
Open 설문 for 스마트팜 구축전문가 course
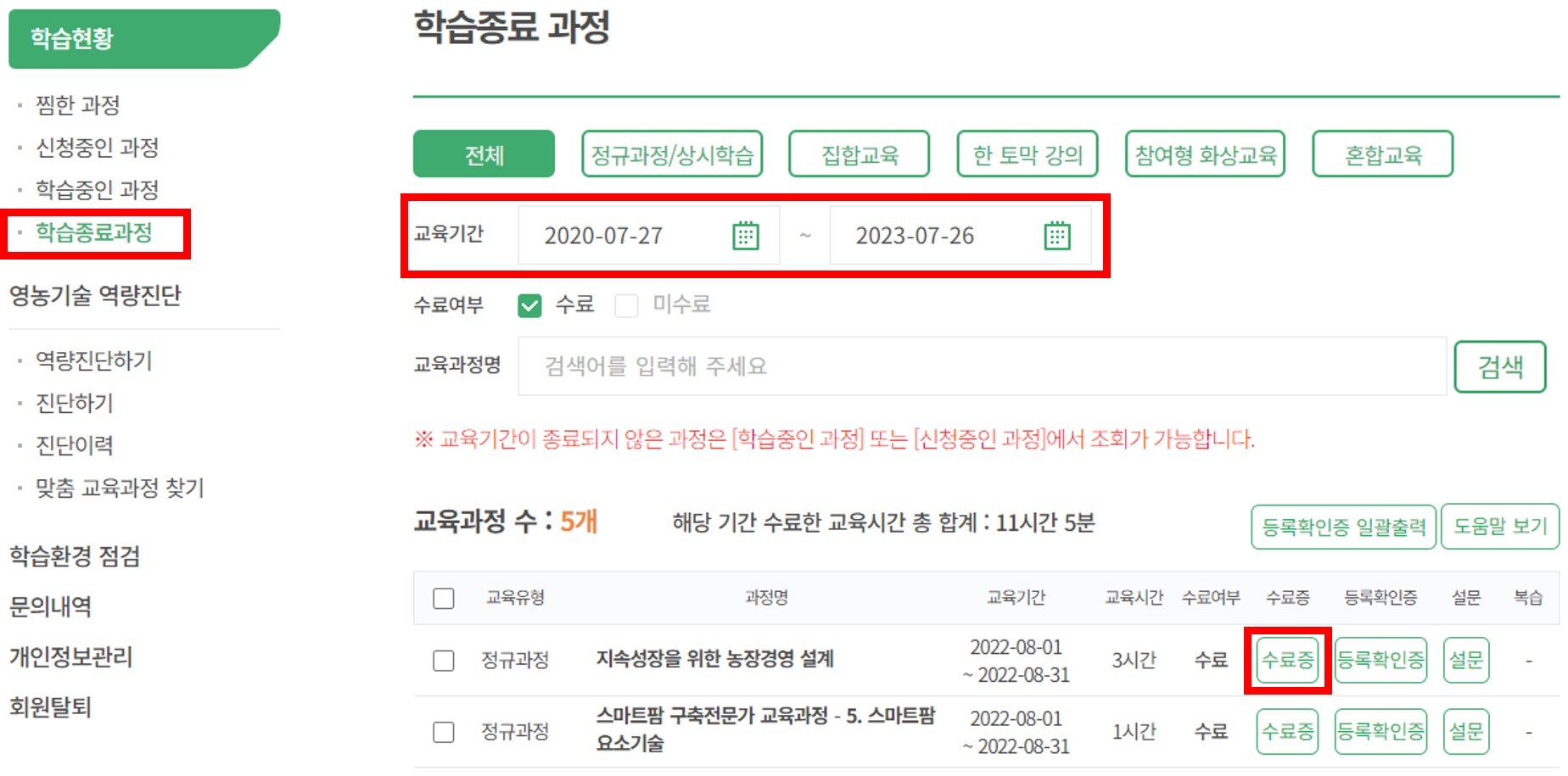(x=1465, y=731)
